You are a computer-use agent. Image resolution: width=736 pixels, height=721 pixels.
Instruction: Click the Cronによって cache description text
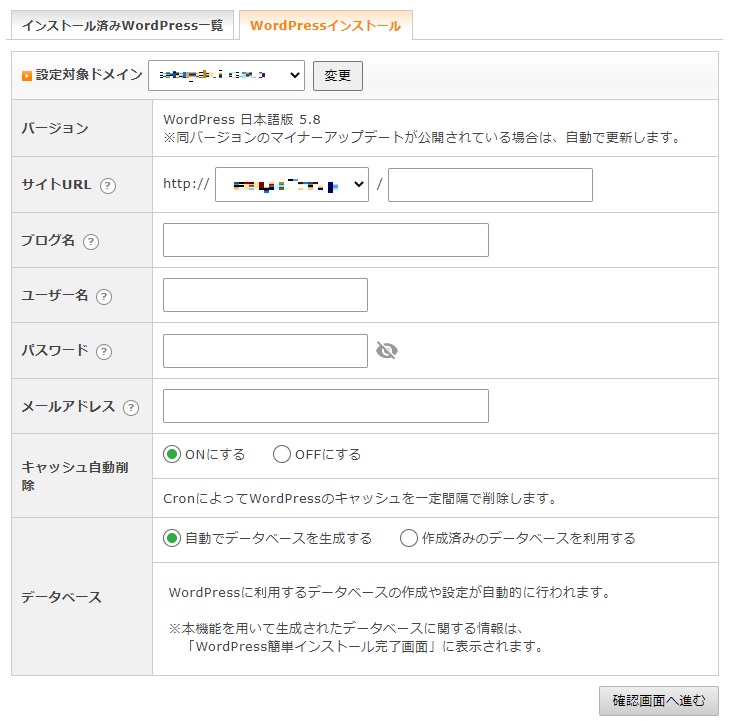coord(360,498)
